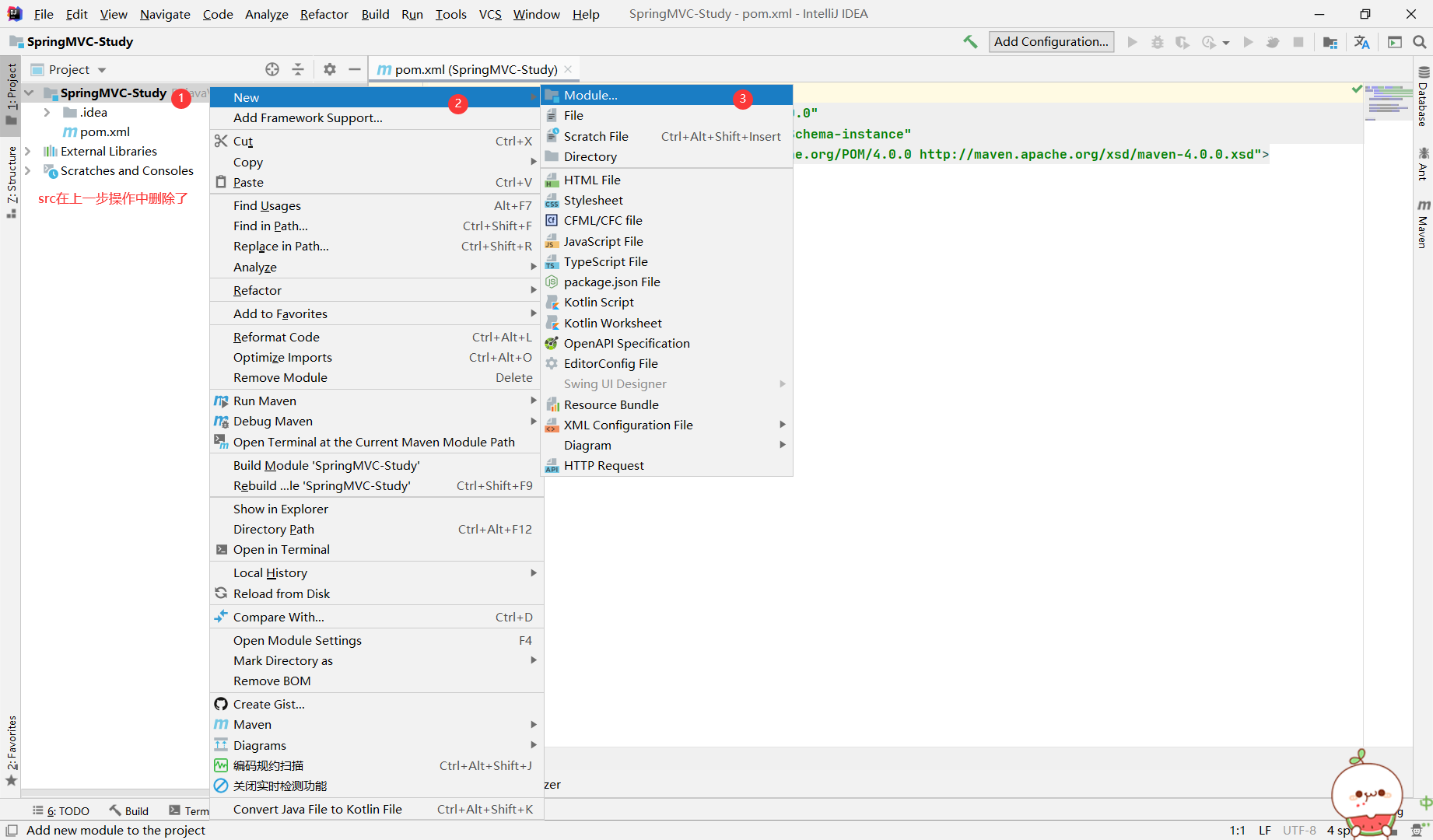Open the VCS menu
Viewport: 1433px width, 840px height.
(x=490, y=14)
